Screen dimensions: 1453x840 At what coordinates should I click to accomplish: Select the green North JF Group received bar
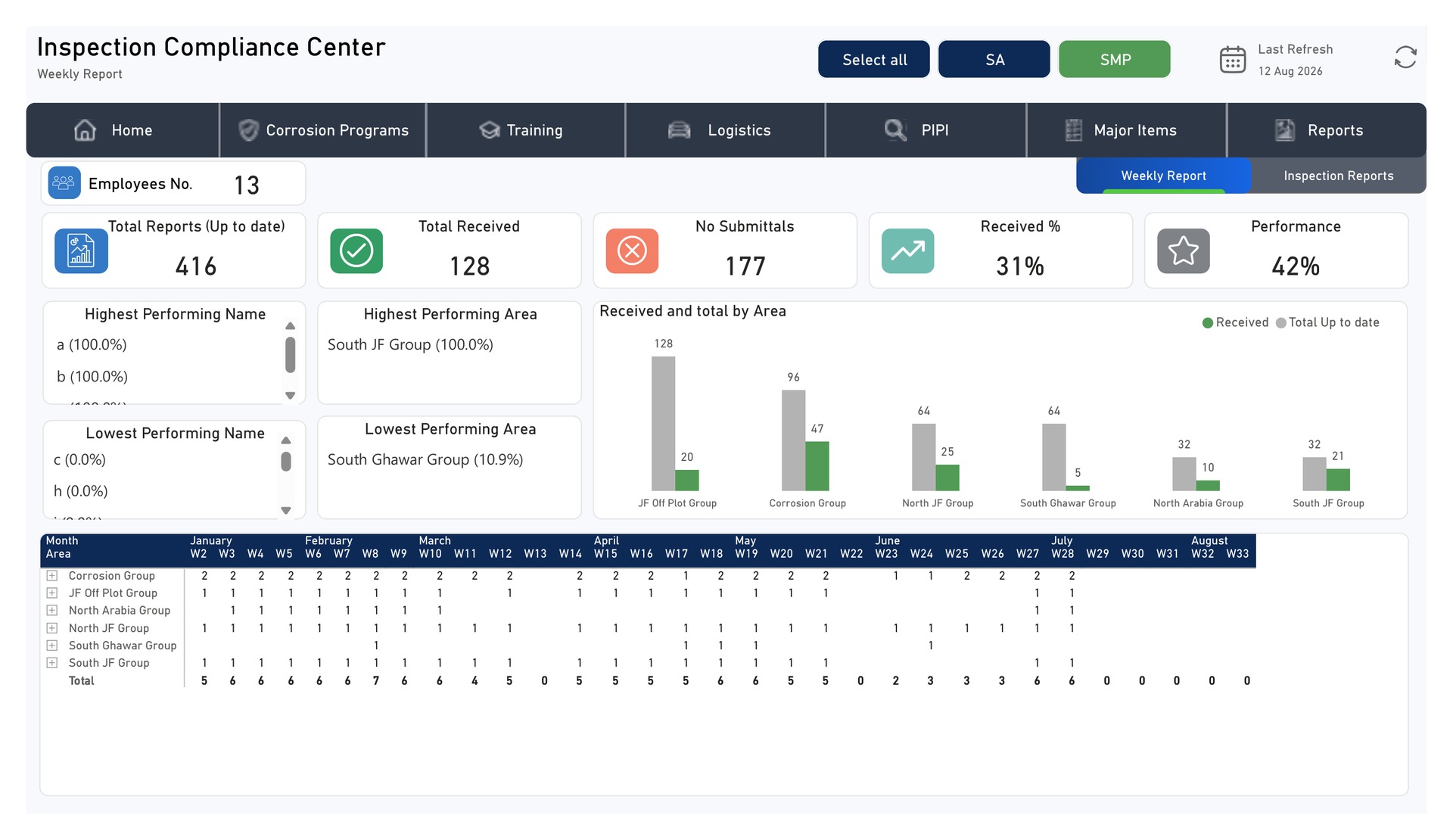click(947, 478)
